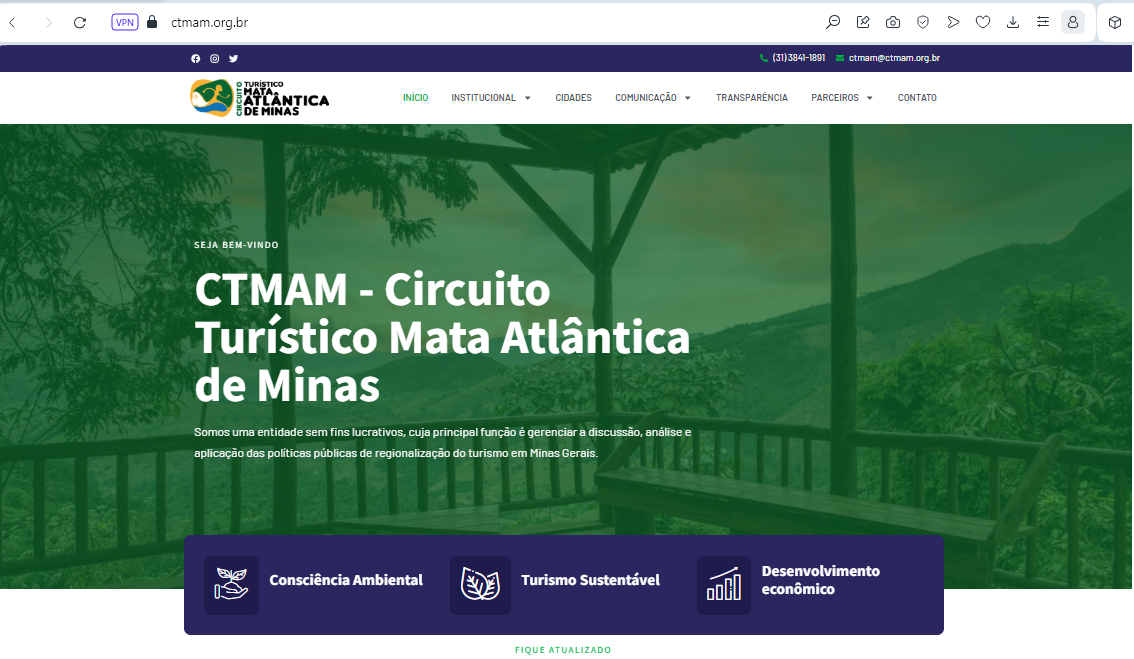This screenshot has height=659, width=1134.
Task: Click the Consciência Ambiental plant icon
Action: (x=231, y=584)
